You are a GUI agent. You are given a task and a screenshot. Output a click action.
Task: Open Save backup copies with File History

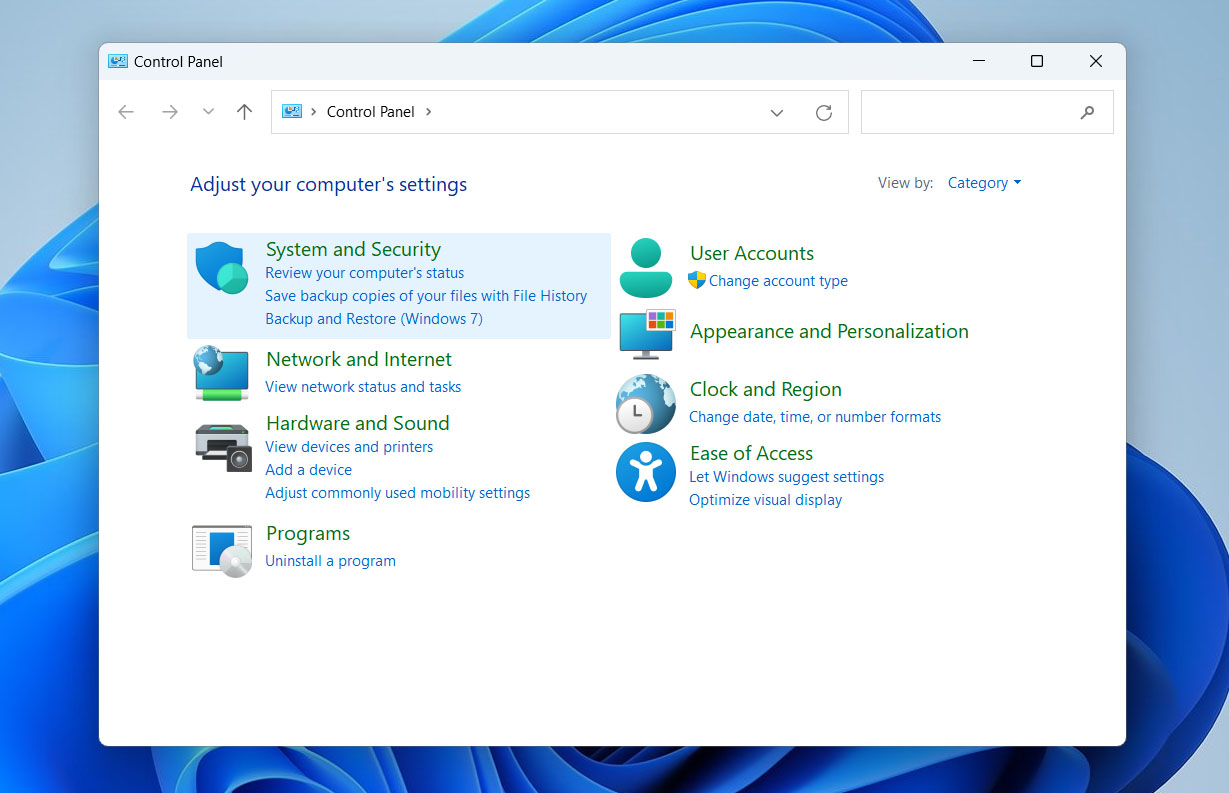(426, 296)
